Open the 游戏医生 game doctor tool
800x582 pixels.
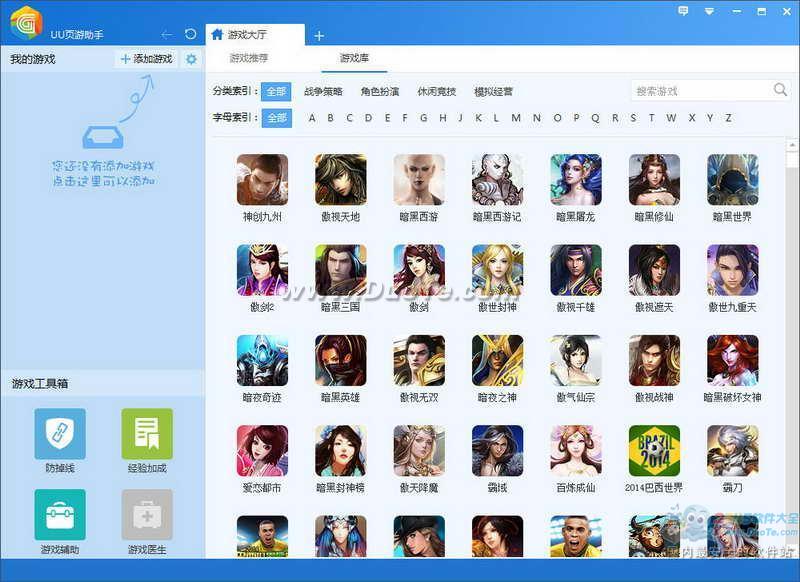[x=147, y=514]
